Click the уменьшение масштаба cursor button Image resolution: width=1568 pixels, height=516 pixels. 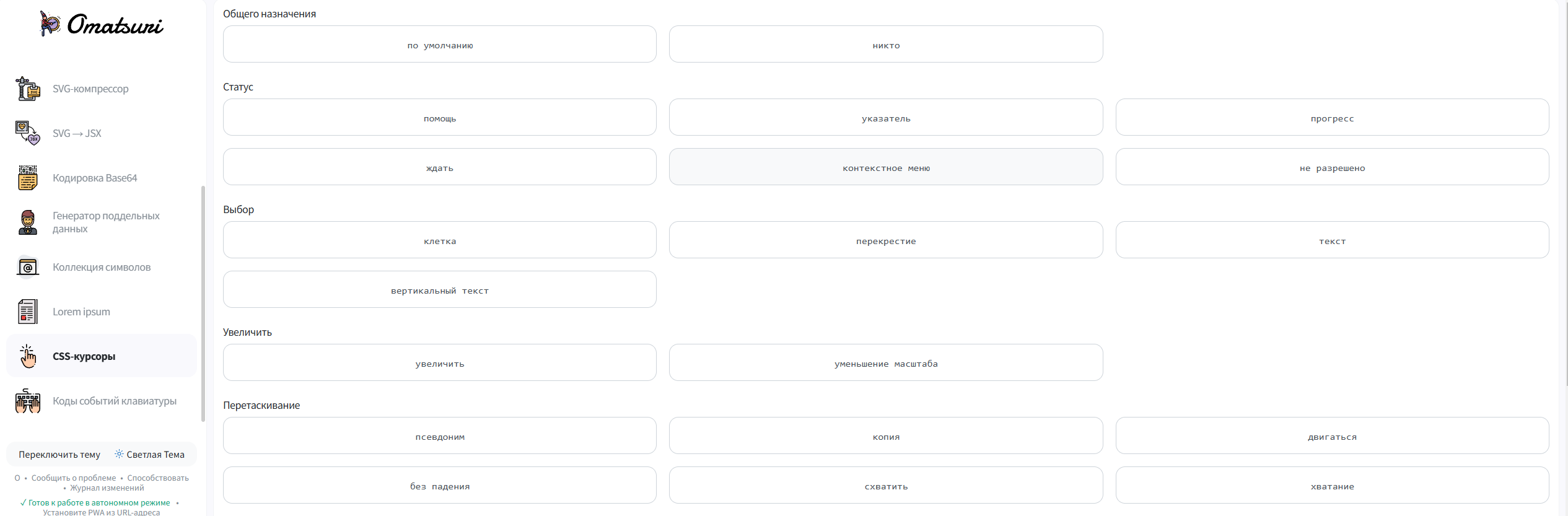pos(886,362)
